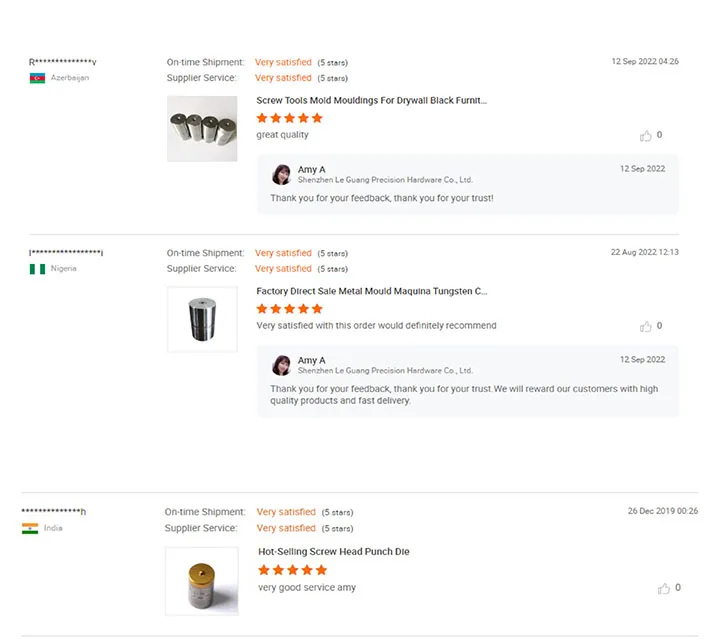
Task: Click five-star rating on 'great quality' review
Action: click(x=289, y=118)
